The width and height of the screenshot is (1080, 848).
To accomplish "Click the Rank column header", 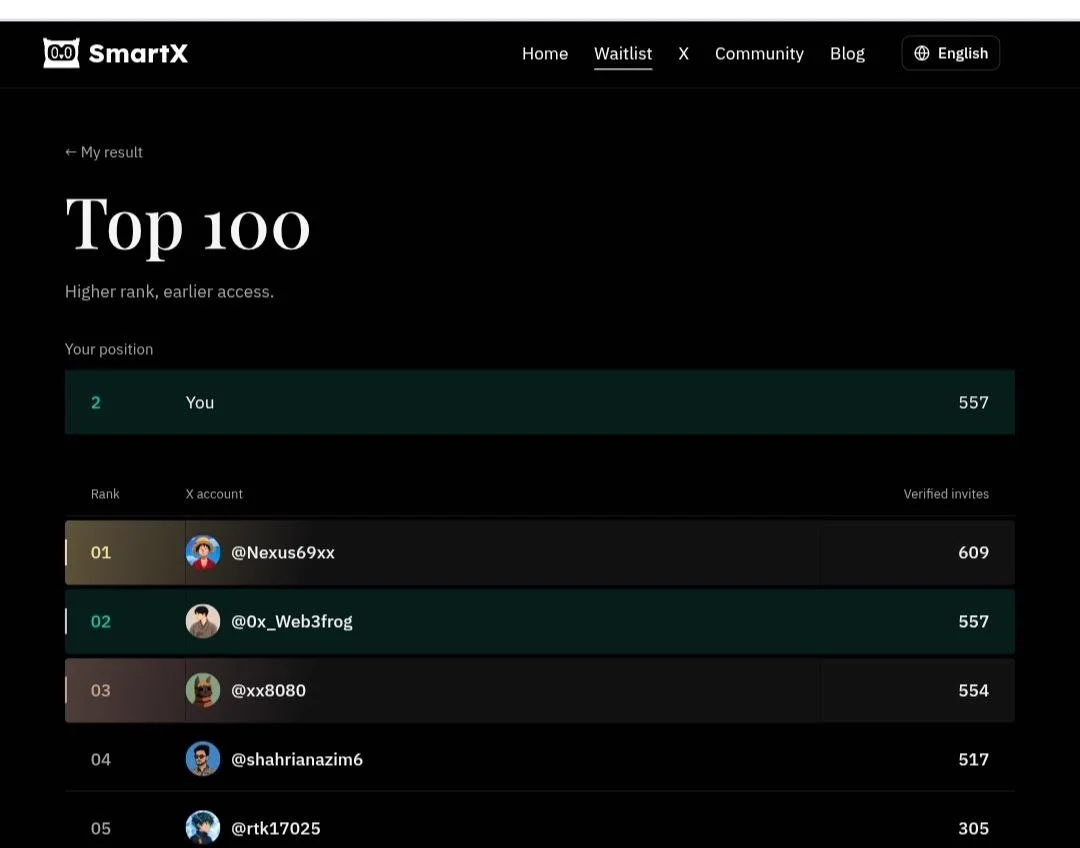I will click(105, 494).
